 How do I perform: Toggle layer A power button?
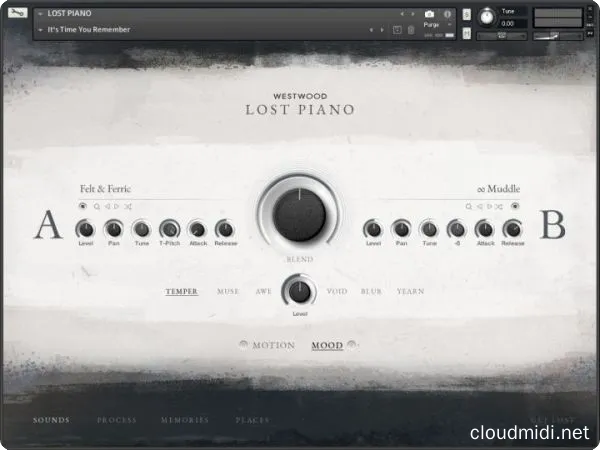[x=82, y=206]
